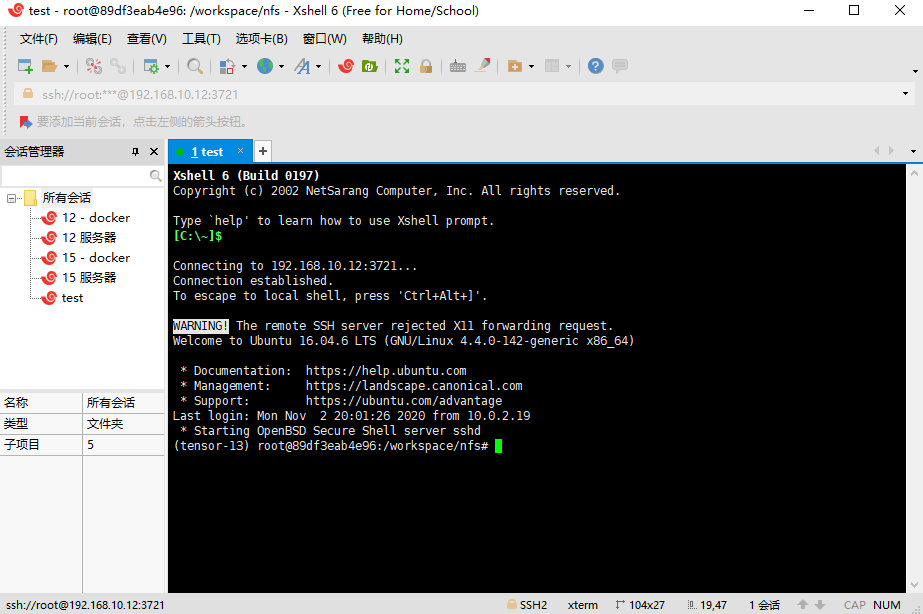The image size is (923, 614).
Task: Open the 帮助(H) menu
Action: tap(382, 39)
